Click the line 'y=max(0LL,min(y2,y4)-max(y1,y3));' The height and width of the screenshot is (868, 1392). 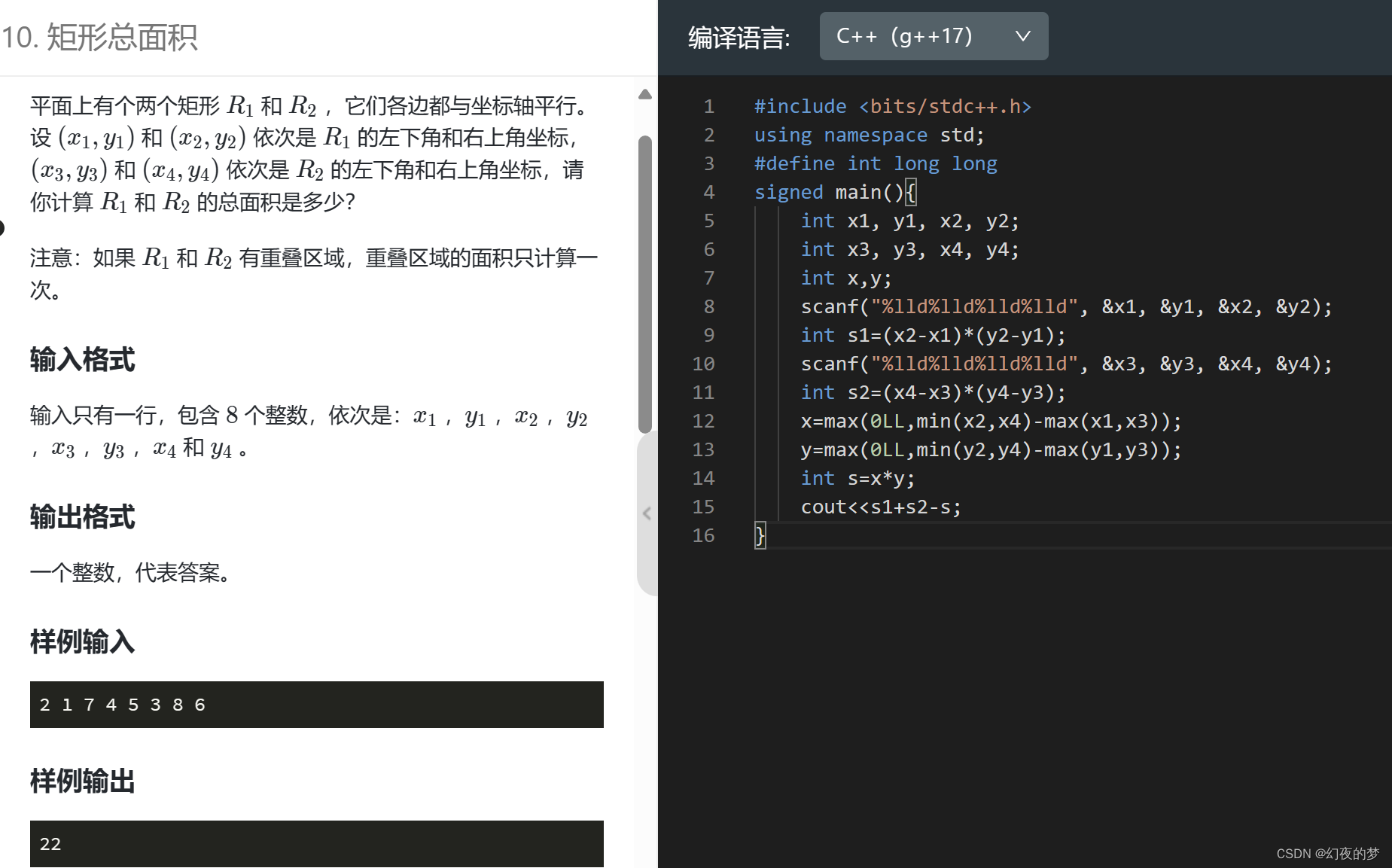[x=991, y=450]
